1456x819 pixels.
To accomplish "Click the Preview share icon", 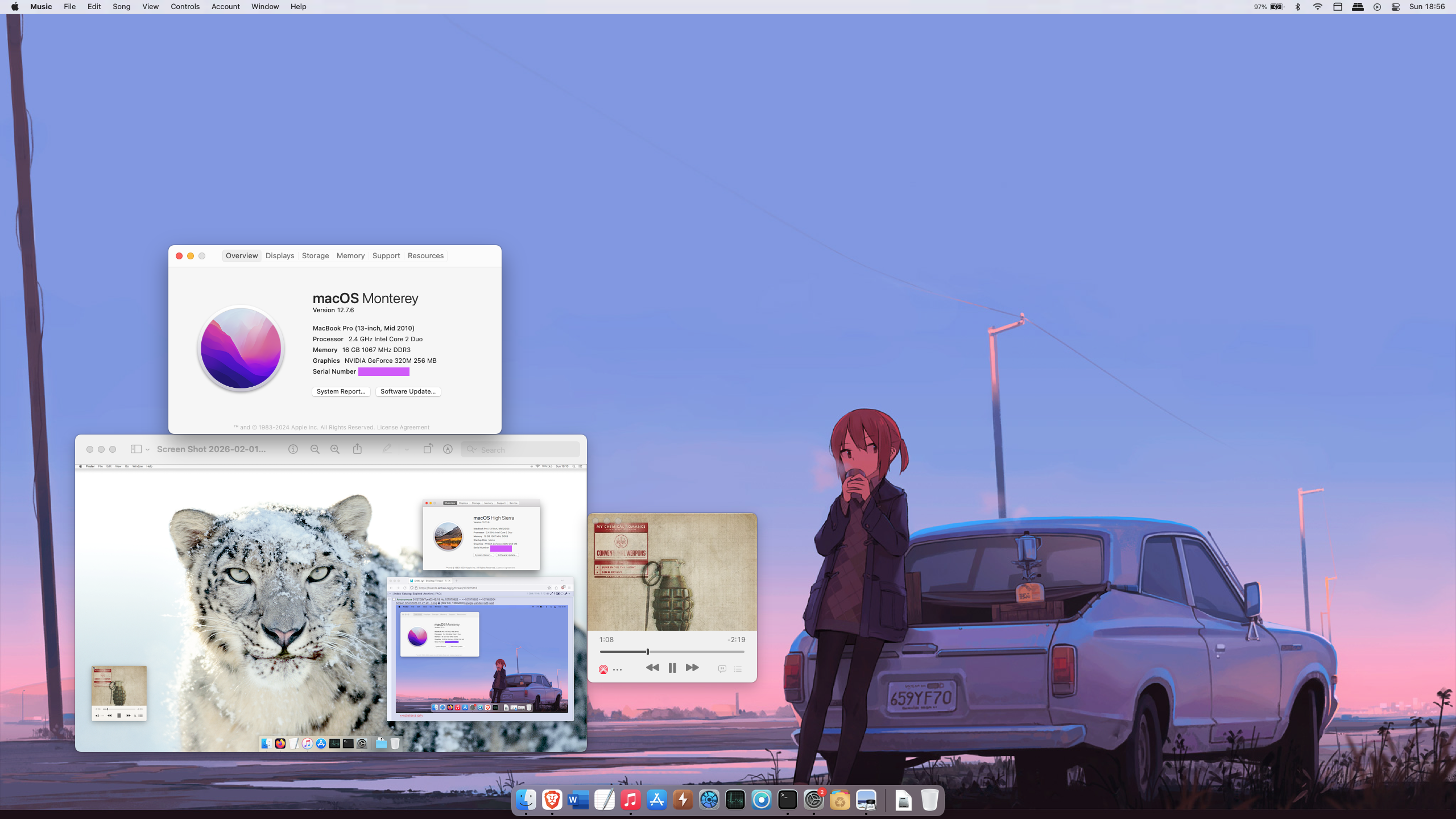I will [x=357, y=449].
